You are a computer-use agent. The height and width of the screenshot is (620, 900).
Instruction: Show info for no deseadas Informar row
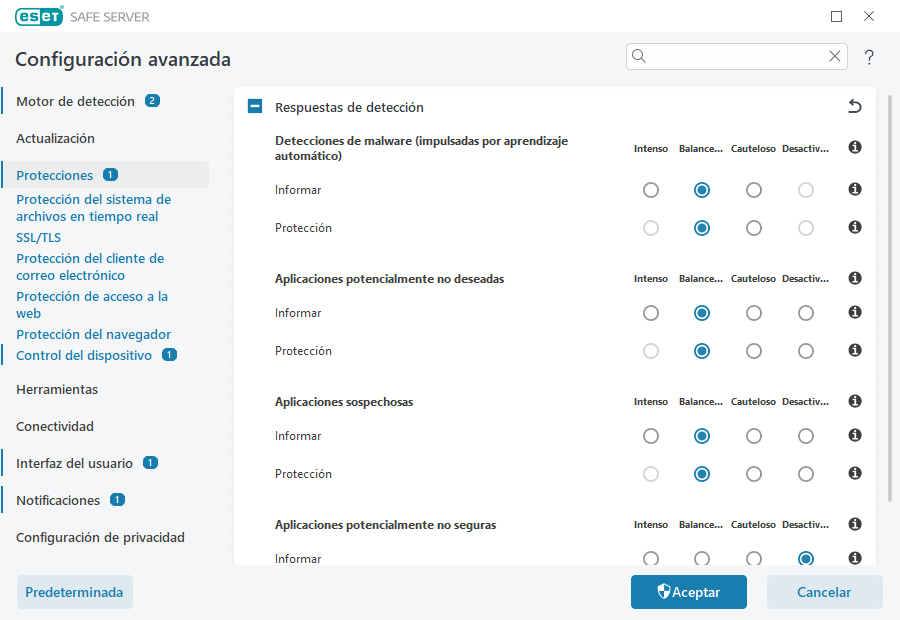point(855,312)
